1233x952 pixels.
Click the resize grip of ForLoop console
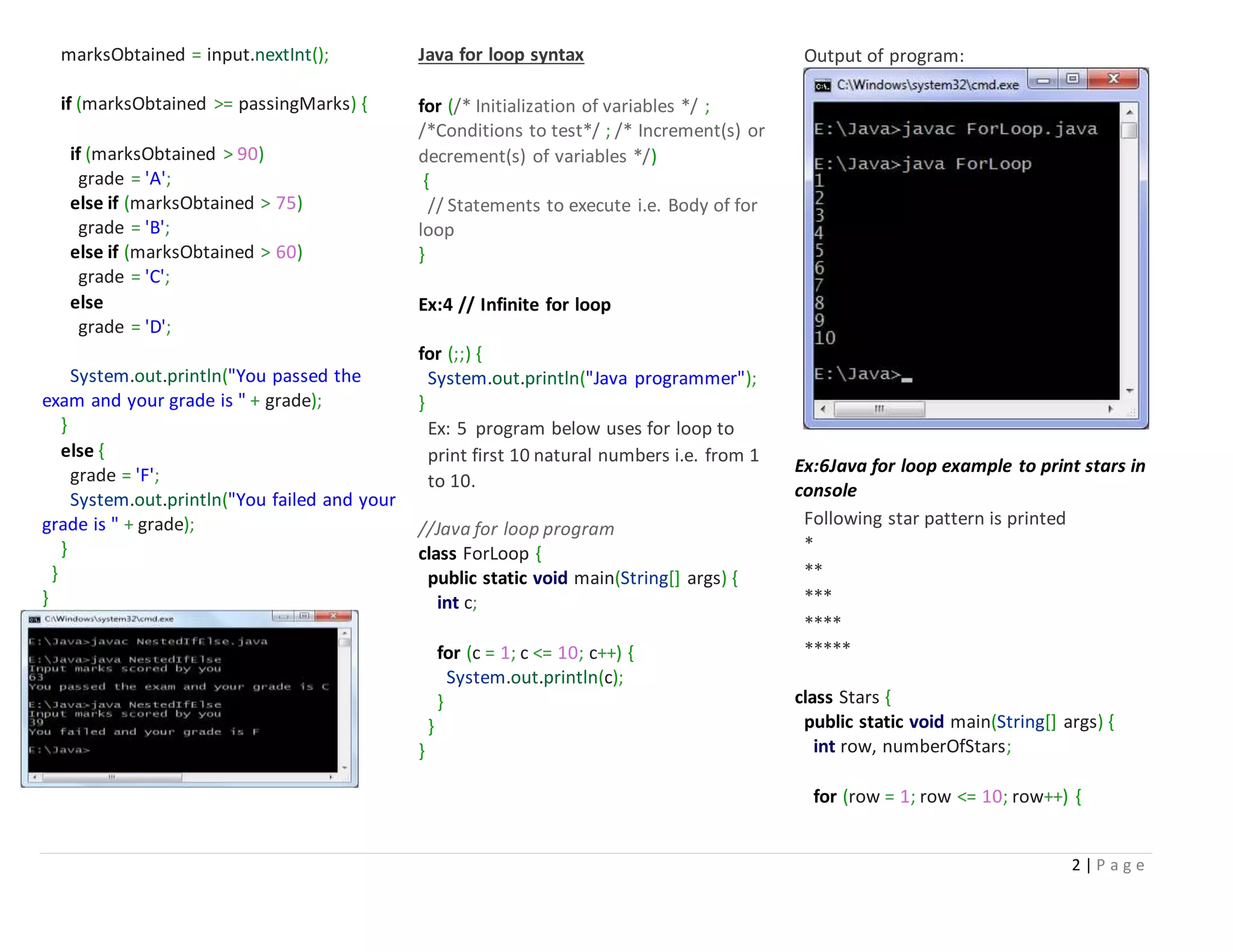click(x=1131, y=412)
